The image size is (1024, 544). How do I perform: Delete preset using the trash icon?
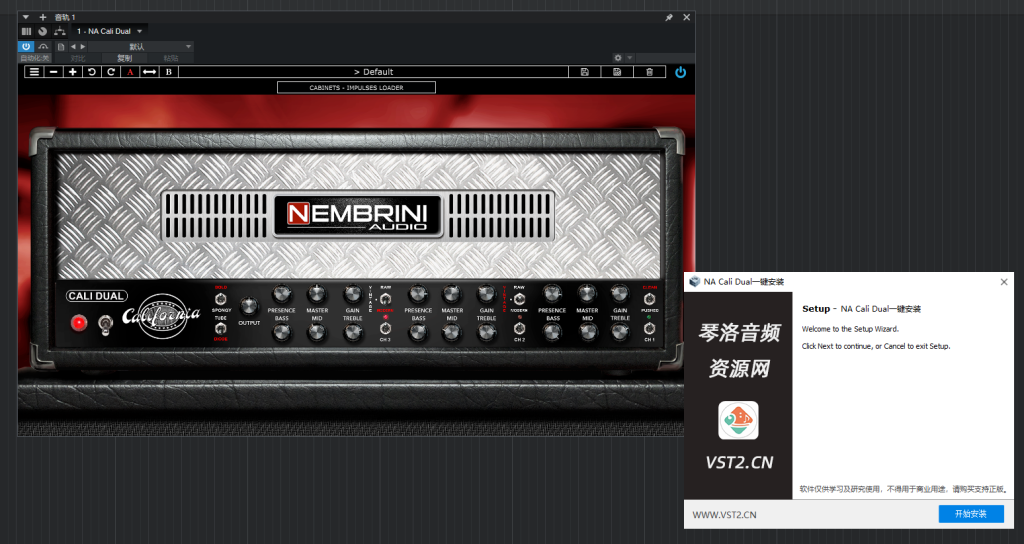tap(649, 72)
